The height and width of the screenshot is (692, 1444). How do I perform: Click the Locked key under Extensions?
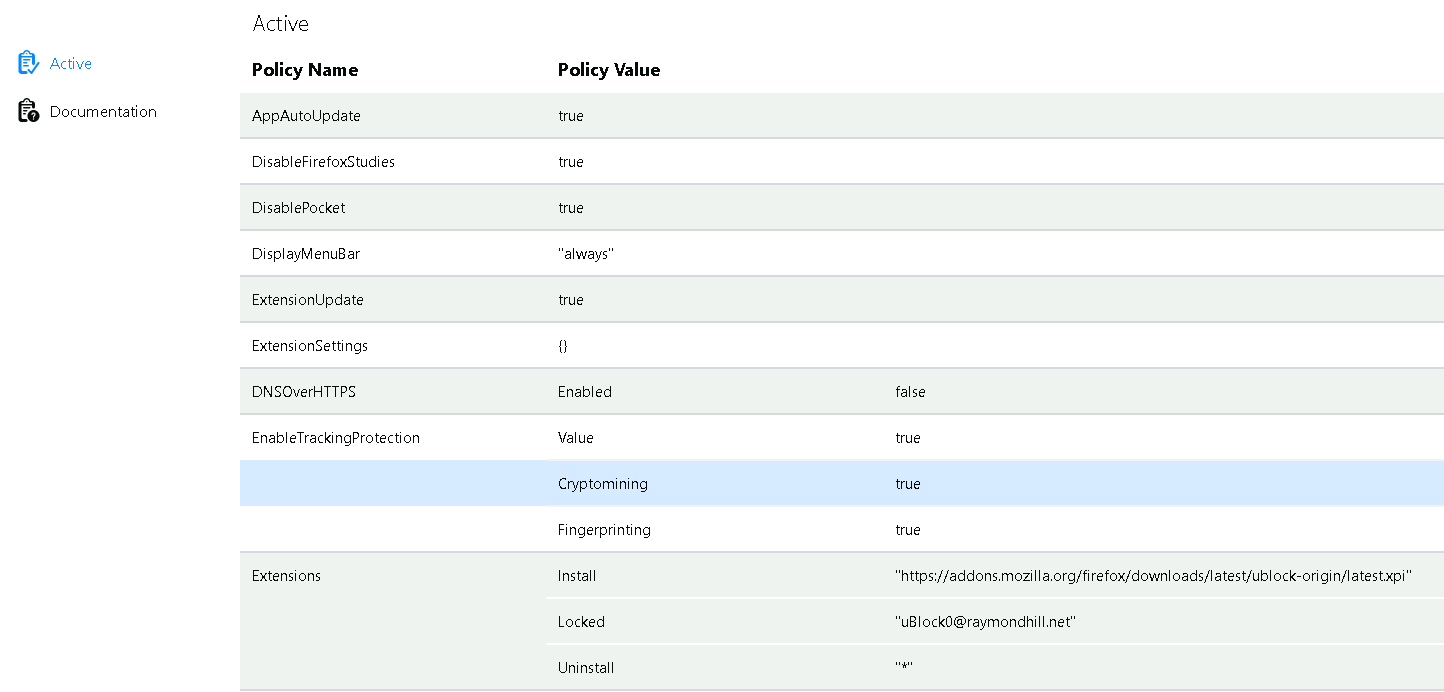[581, 622]
